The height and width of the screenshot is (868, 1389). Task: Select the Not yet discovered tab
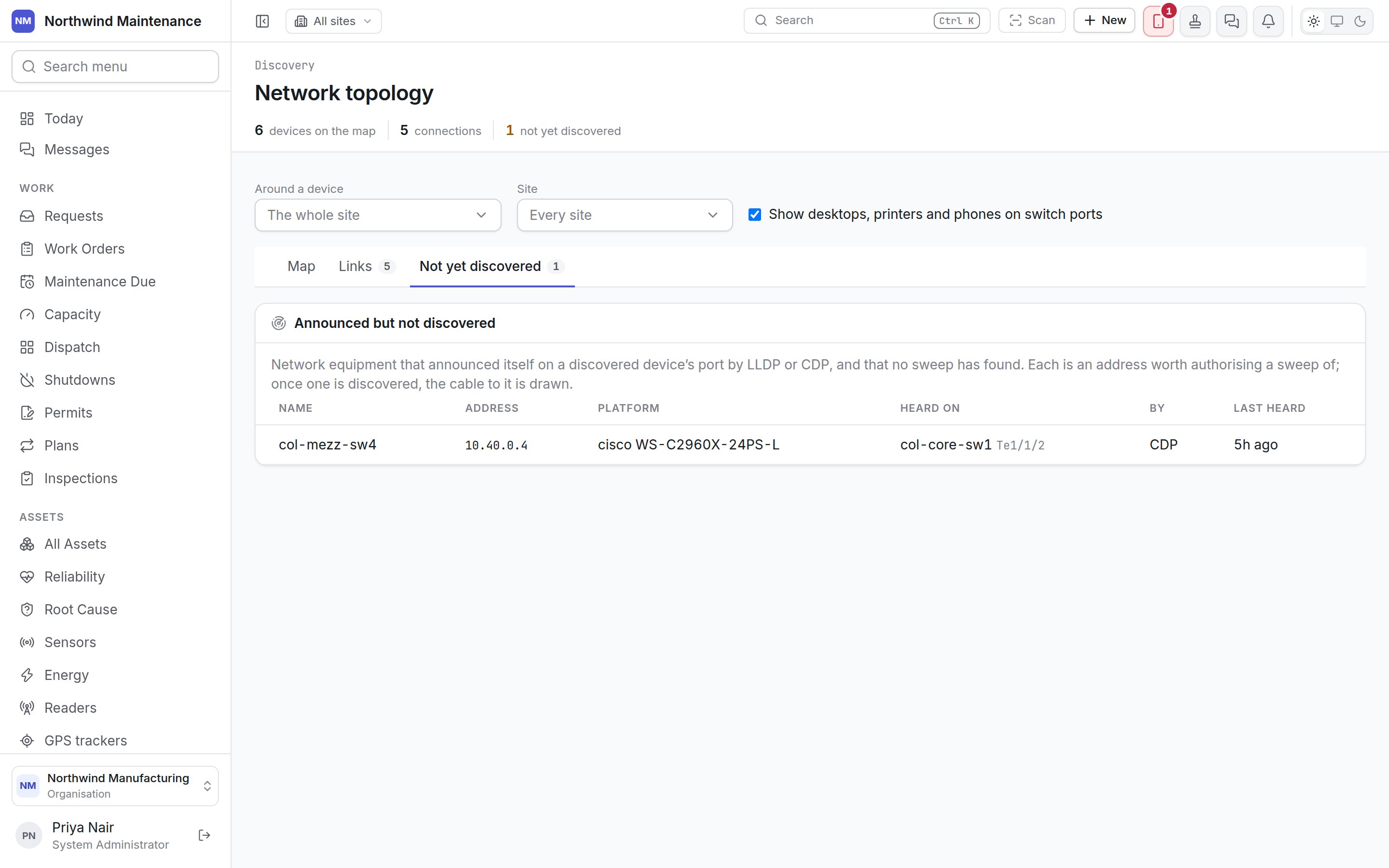(x=492, y=266)
